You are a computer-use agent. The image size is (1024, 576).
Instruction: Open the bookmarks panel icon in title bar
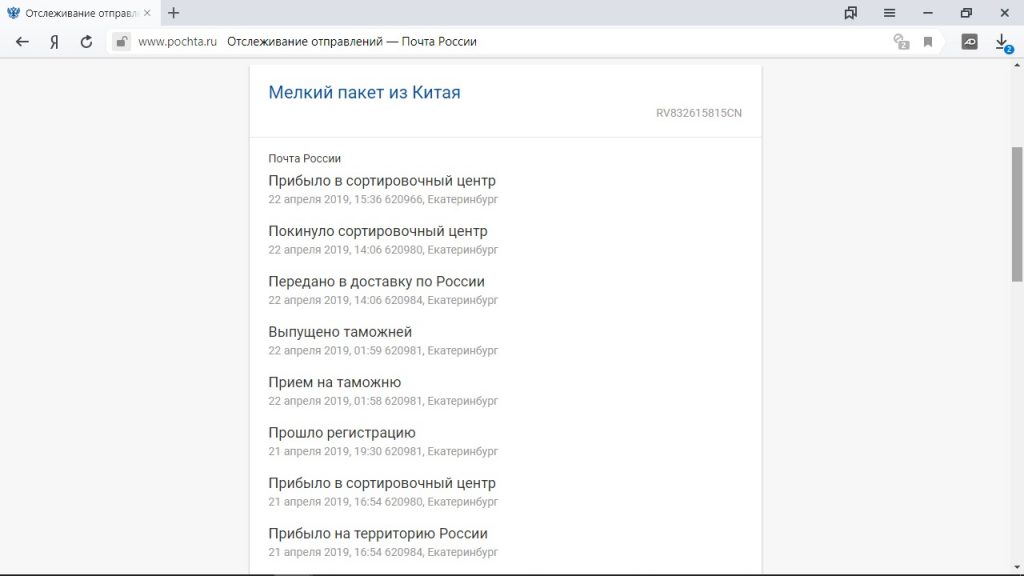[x=851, y=13]
